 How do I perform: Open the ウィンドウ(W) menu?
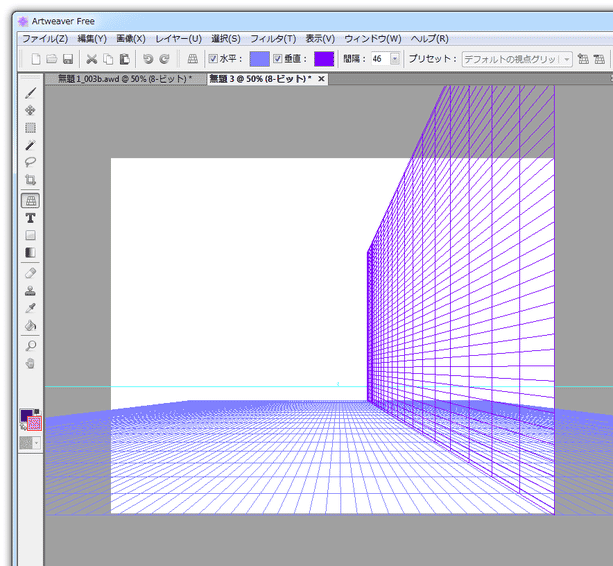coord(373,39)
